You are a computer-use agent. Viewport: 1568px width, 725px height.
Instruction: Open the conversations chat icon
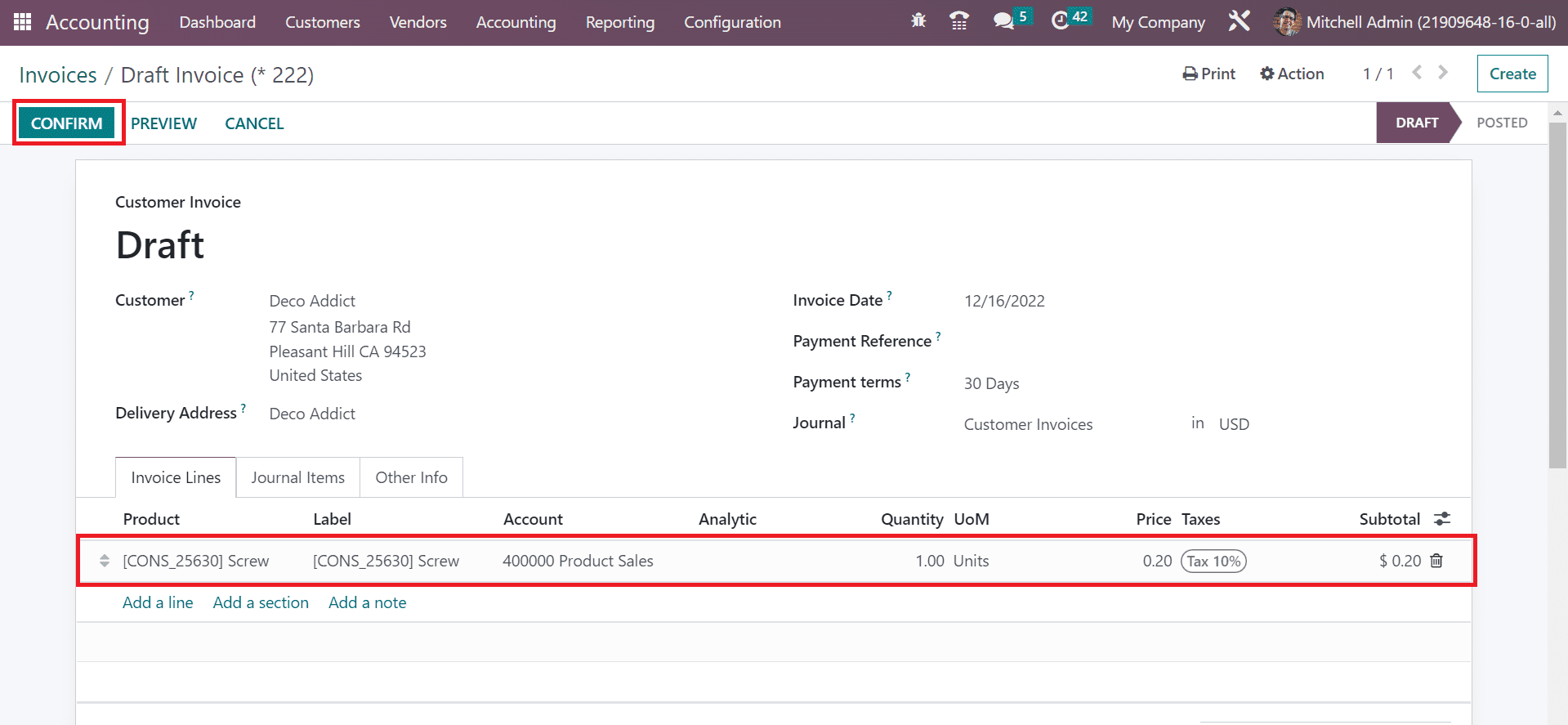[x=1003, y=21]
